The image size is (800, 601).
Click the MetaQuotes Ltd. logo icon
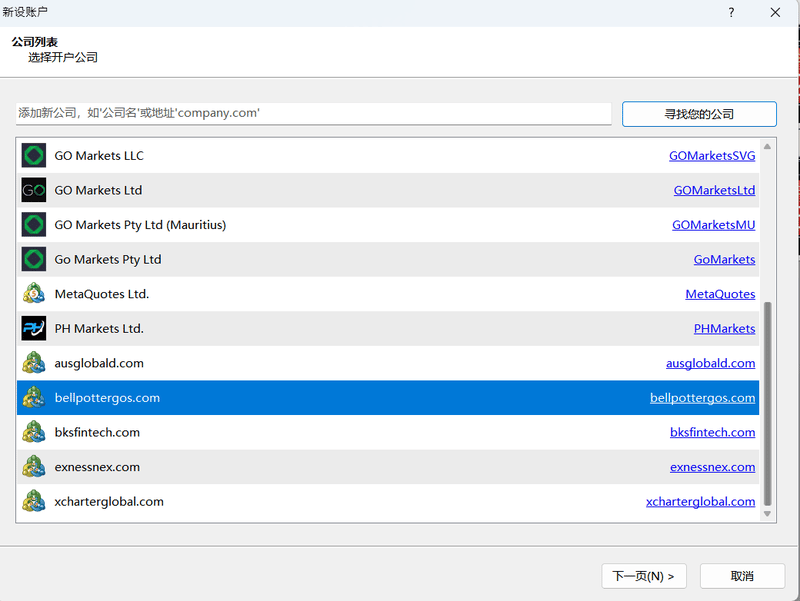pos(34,294)
